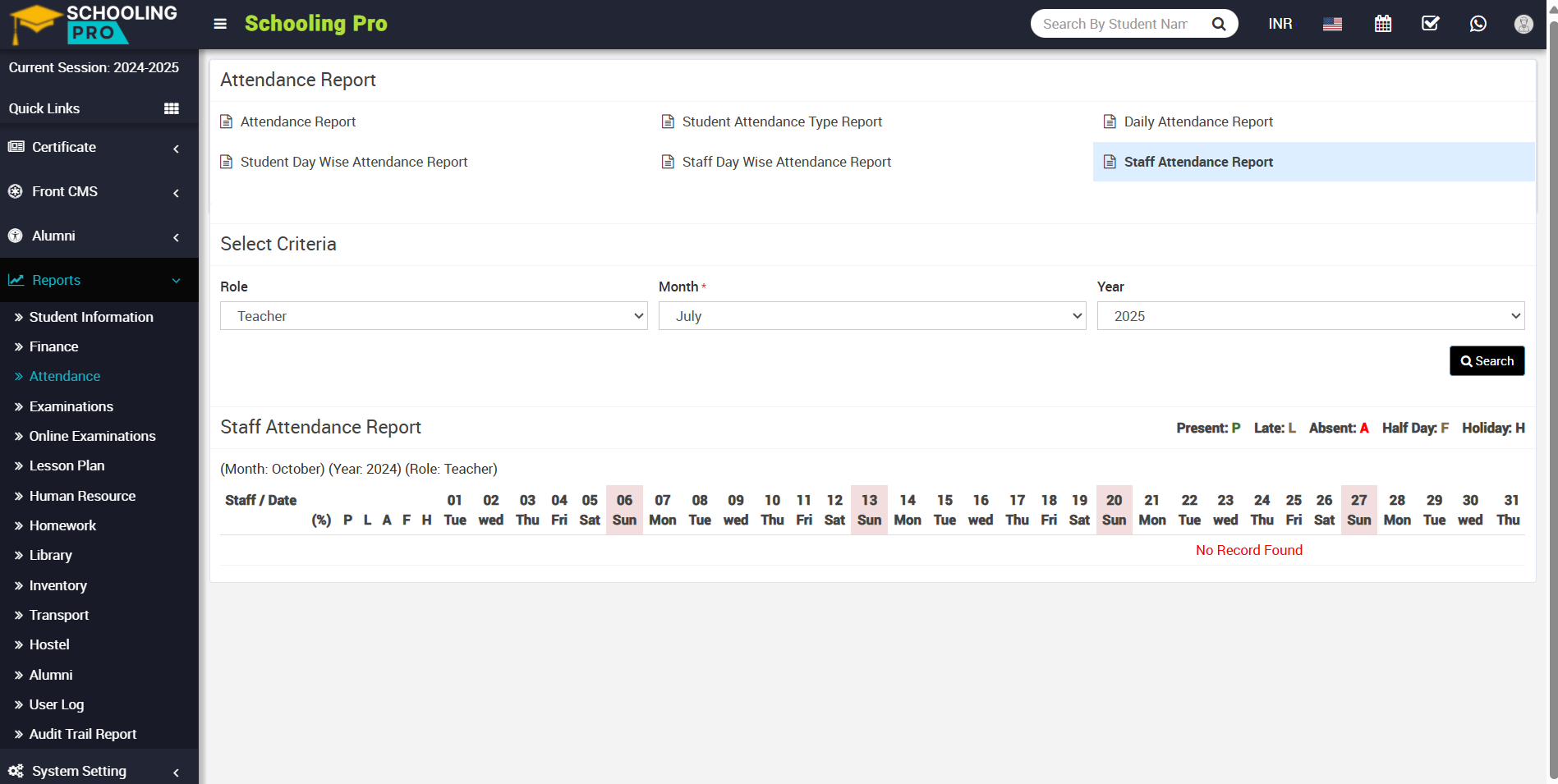Open the language flag selector
This screenshot has width=1558, height=784.
click(1332, 24)
